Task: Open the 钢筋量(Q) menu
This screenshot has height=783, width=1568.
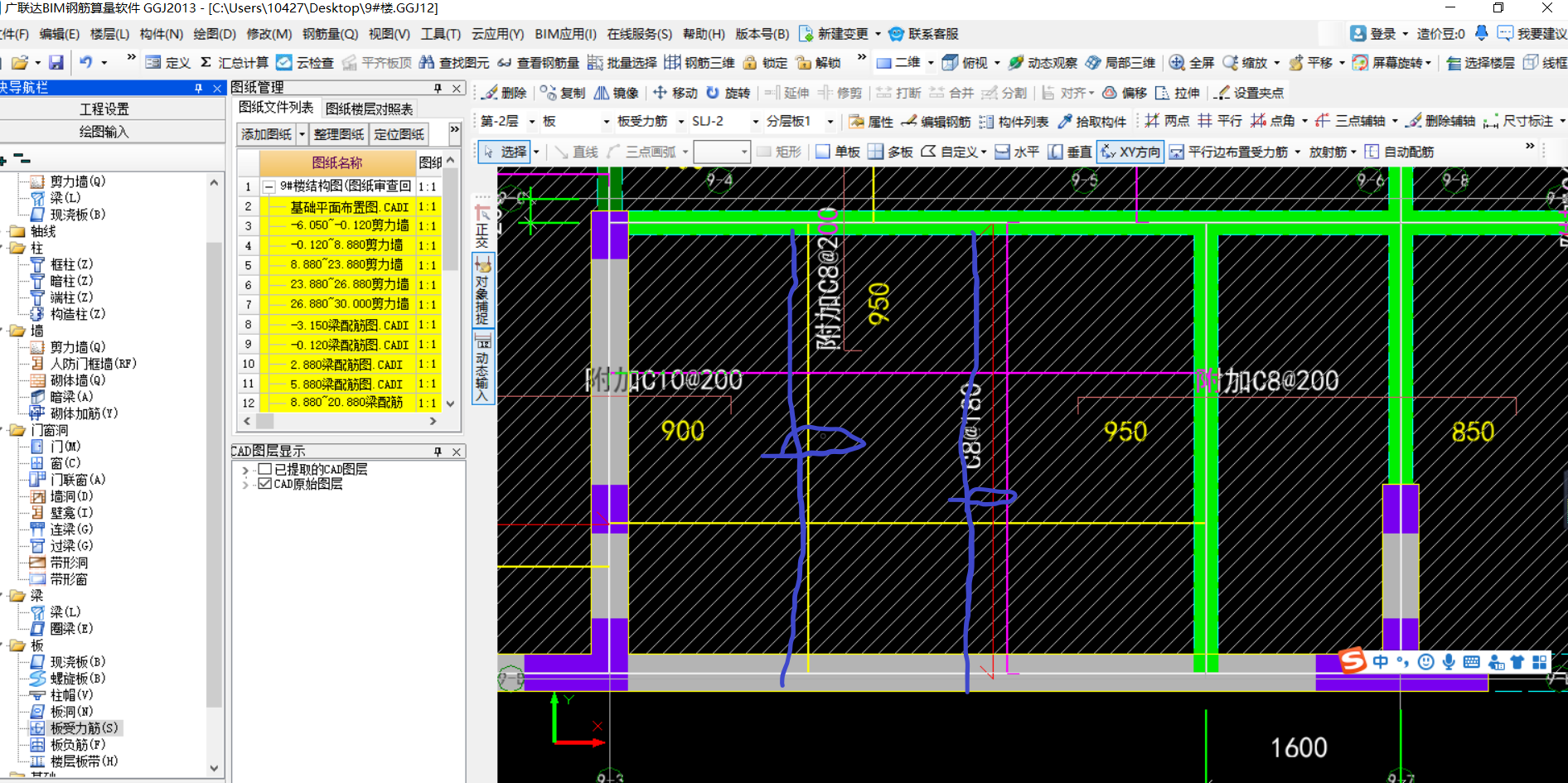Action: point(330,34)
